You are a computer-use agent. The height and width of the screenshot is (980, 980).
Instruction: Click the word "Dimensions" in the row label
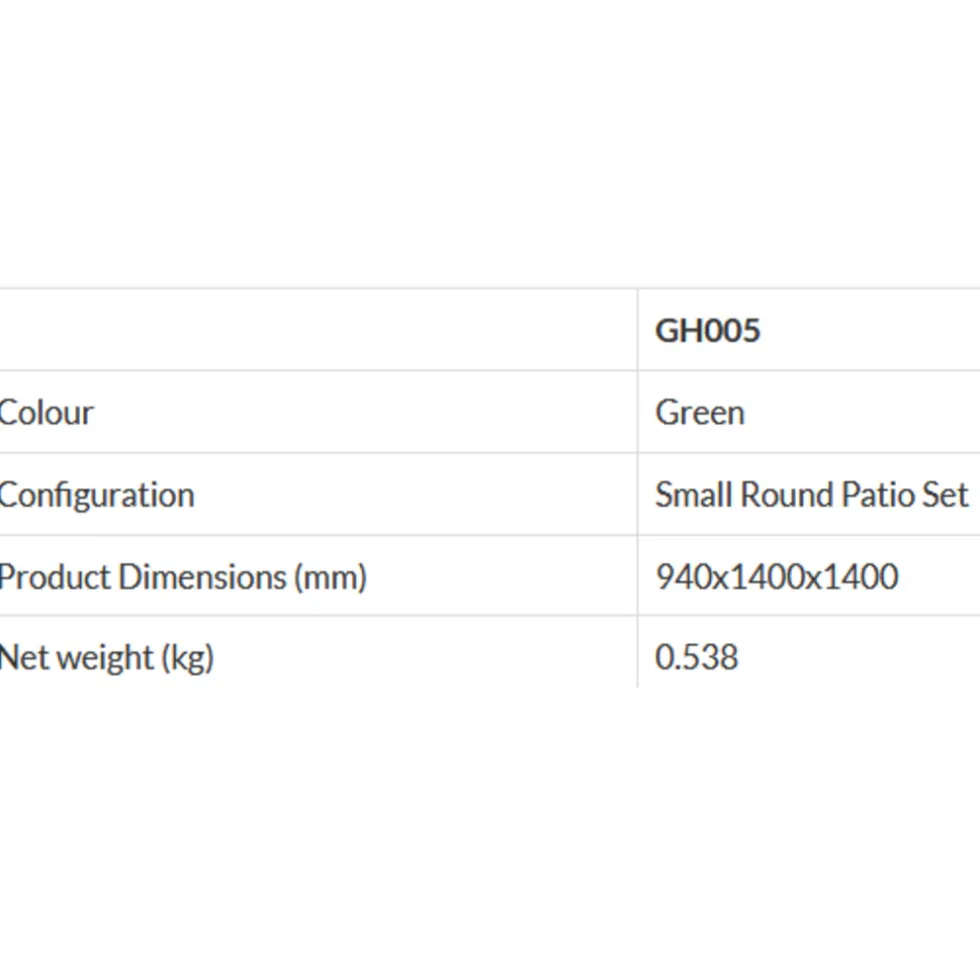pyautogui.click(x=202, y=577)
